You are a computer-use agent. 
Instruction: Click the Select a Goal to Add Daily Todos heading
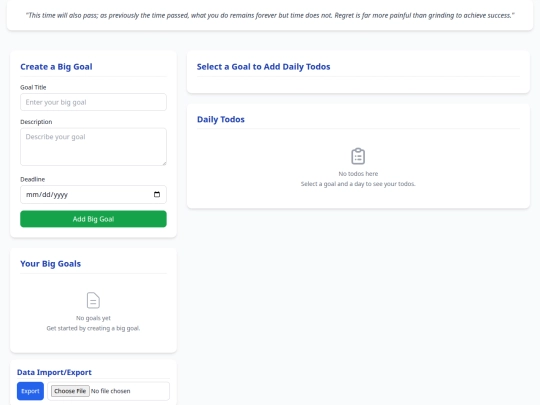263,67
